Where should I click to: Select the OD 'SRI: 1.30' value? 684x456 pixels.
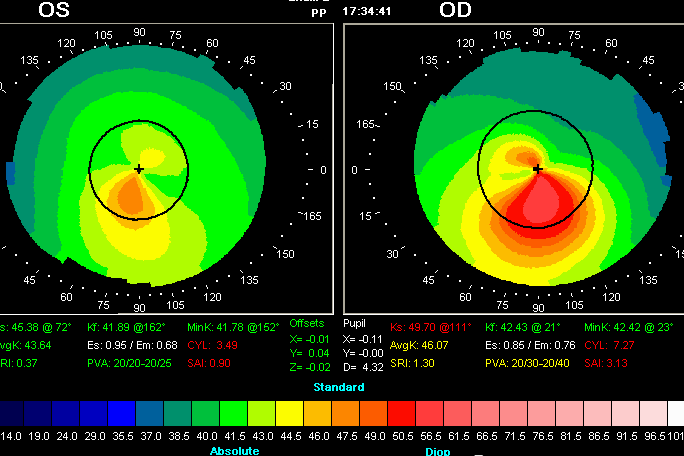tap(412, 363)
